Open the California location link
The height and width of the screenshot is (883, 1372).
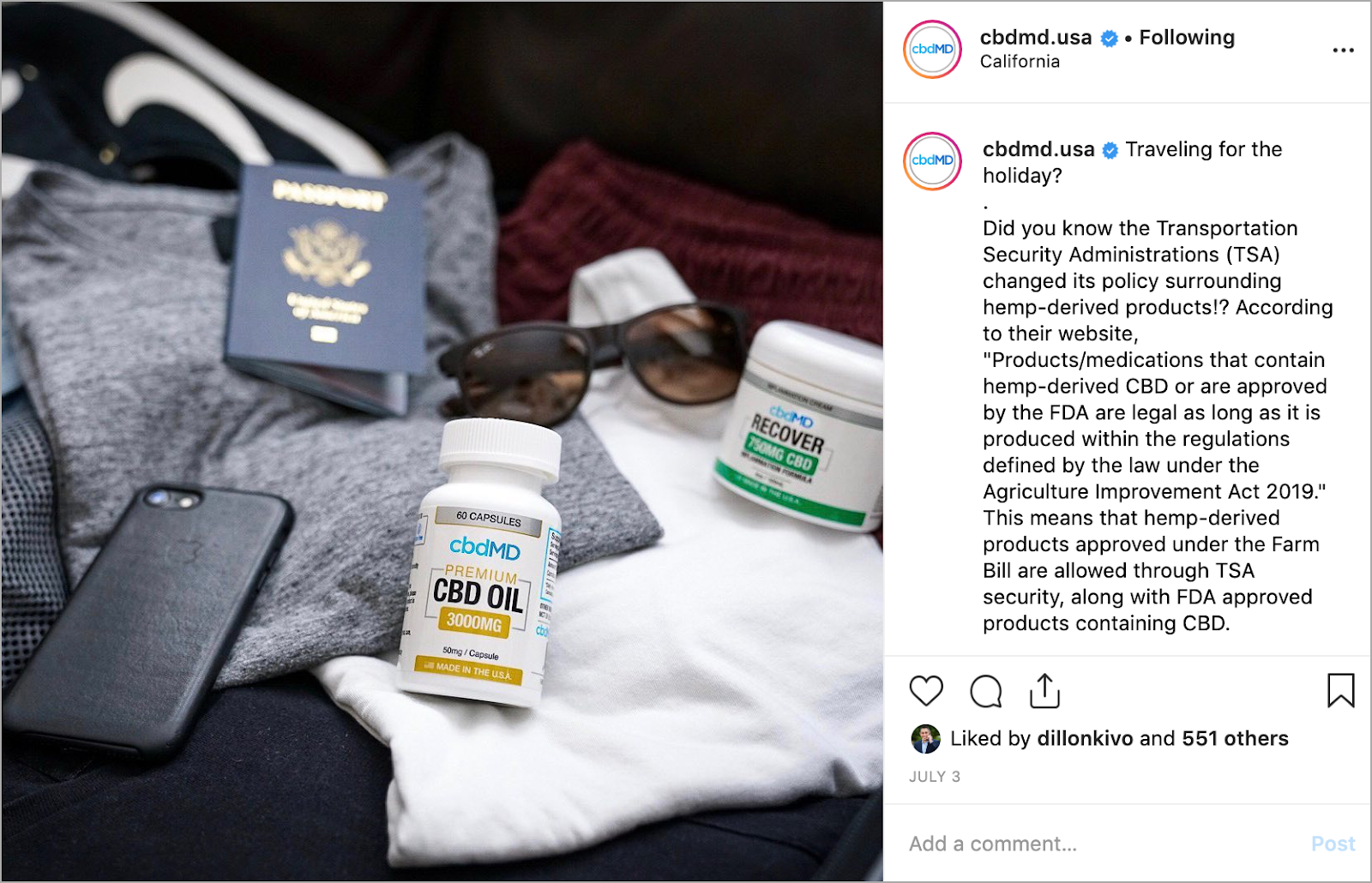tap(1020, 62)
